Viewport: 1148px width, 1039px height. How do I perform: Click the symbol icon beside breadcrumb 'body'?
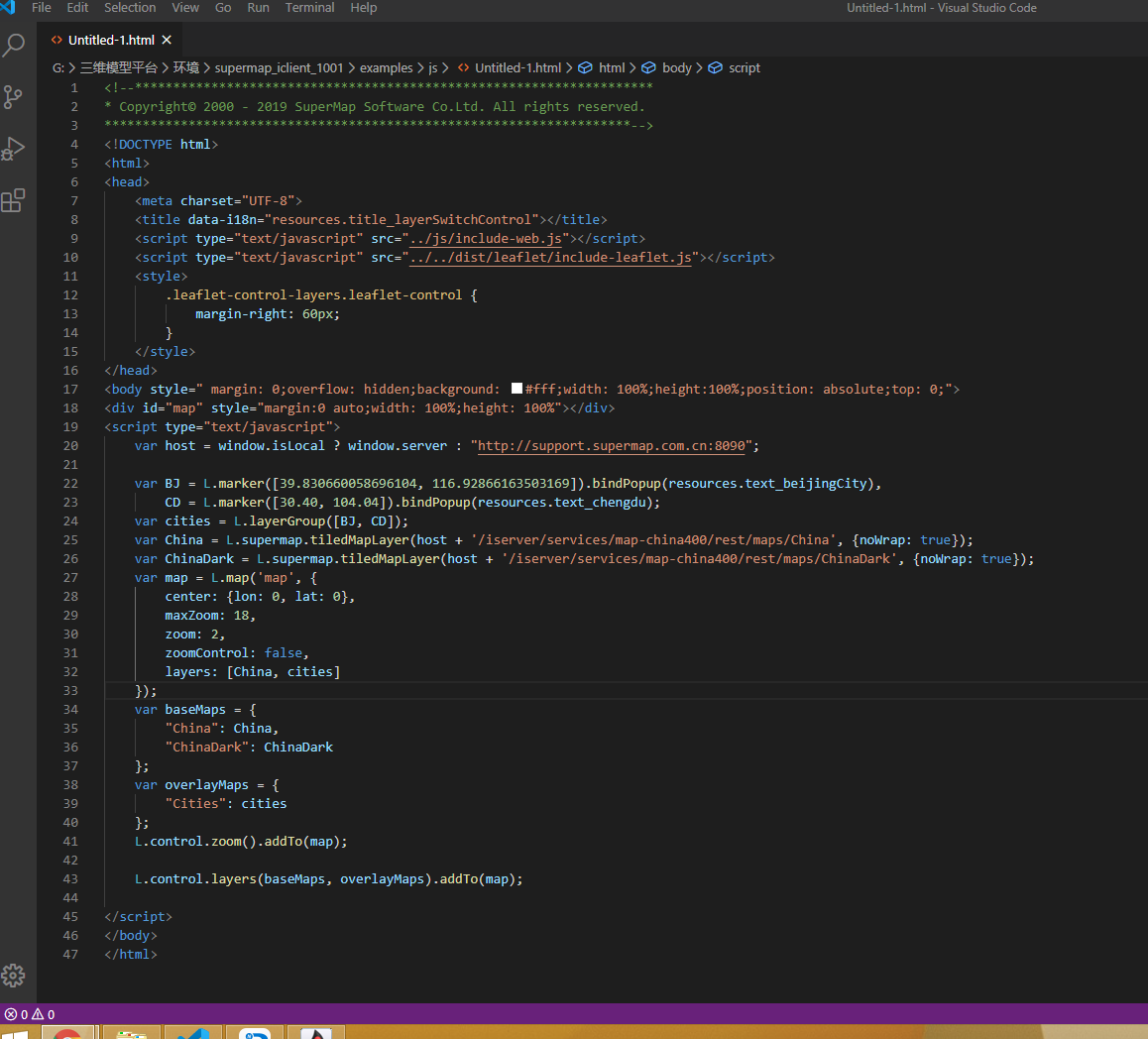648,68
